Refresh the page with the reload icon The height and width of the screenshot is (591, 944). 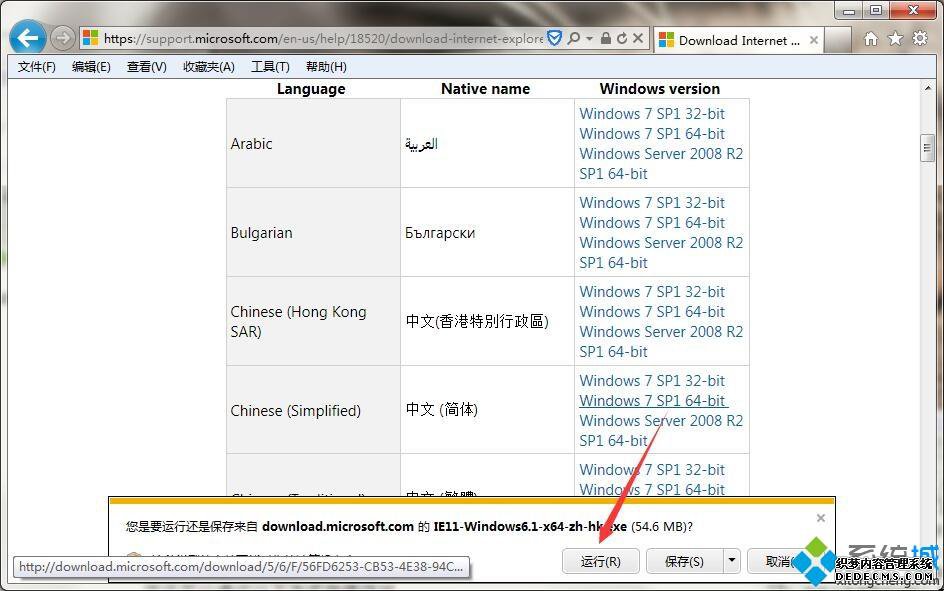pyautogui.click(x=622, y=39)
